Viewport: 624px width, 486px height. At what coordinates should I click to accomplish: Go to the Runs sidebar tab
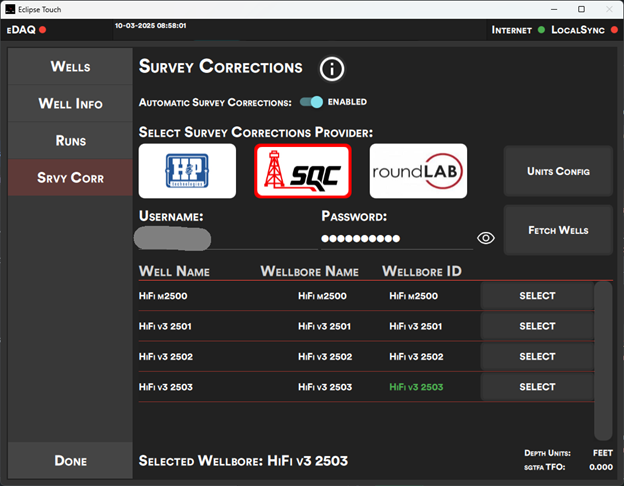coord(70,140)
